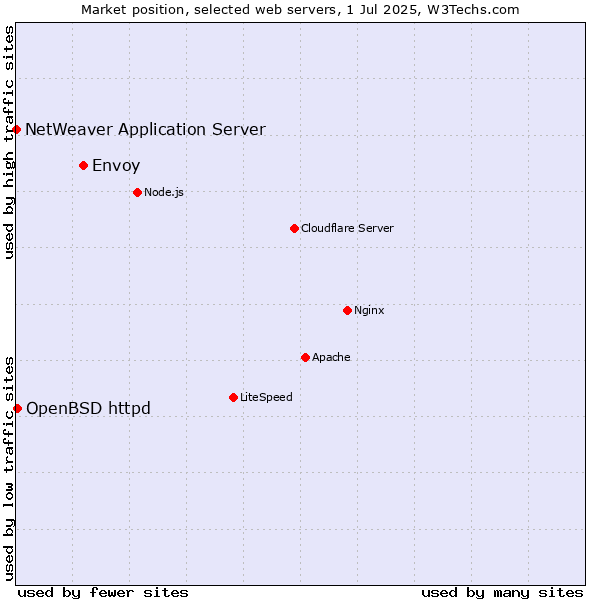Screen dimensions: 600x600
Task: Click the Apache red data marker
Action: [305, 357]
